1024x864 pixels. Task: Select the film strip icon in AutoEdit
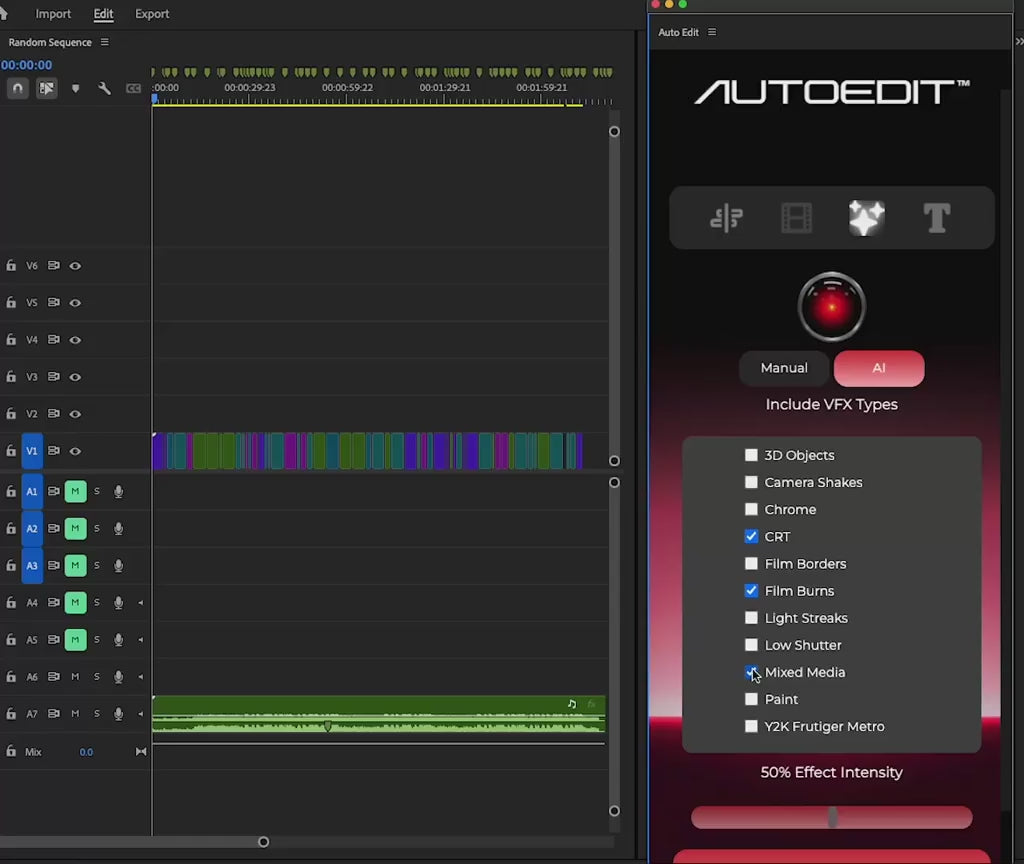796,217
